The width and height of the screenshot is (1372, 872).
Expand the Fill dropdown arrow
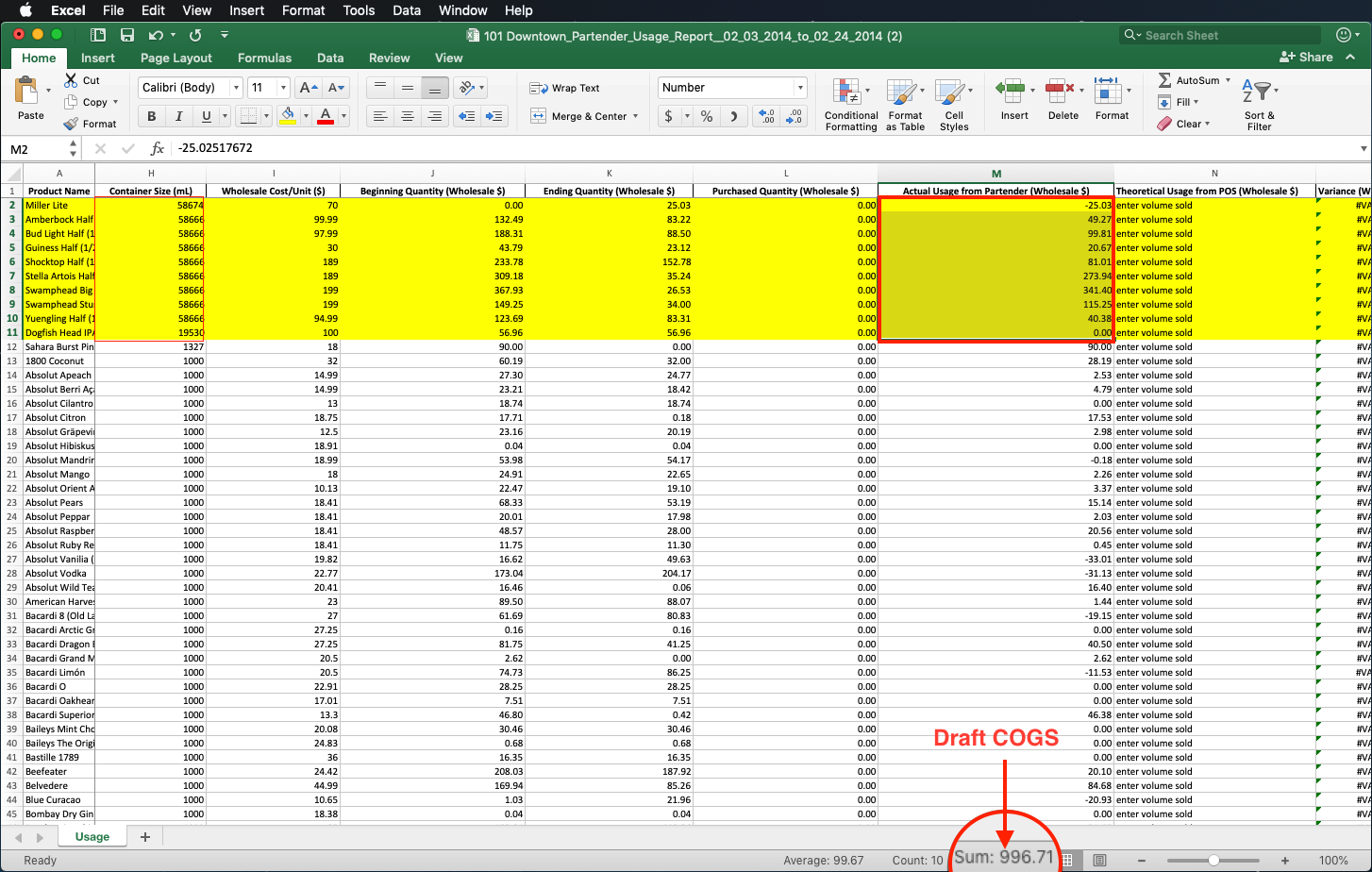pos(1196,102)
